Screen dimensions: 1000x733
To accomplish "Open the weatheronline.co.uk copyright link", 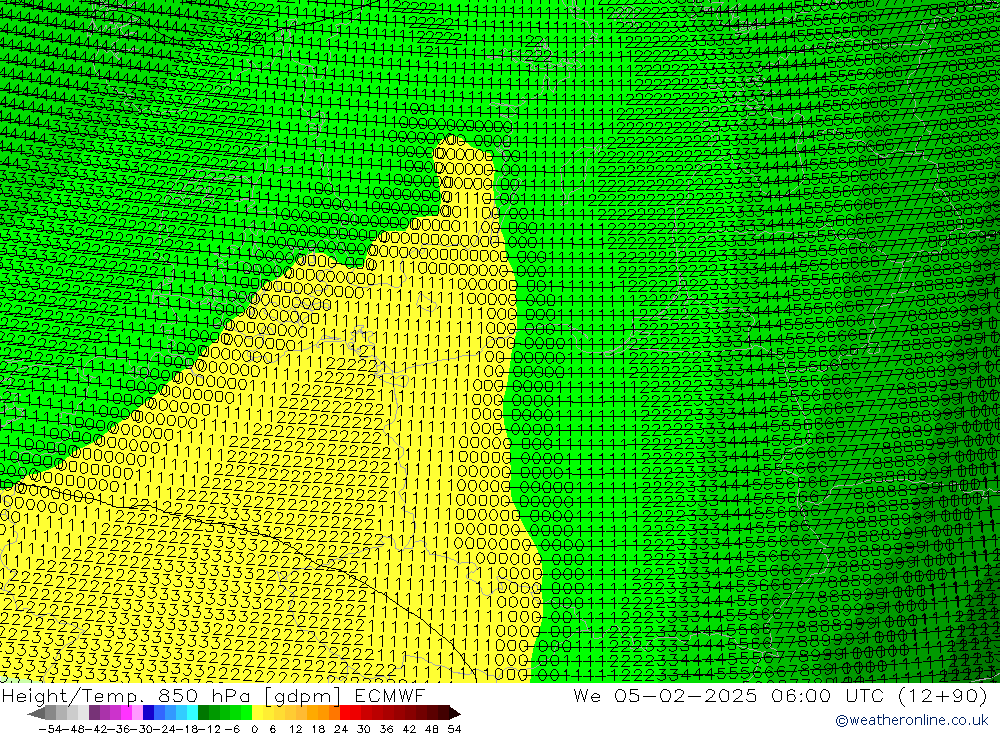I will (911, 720).
